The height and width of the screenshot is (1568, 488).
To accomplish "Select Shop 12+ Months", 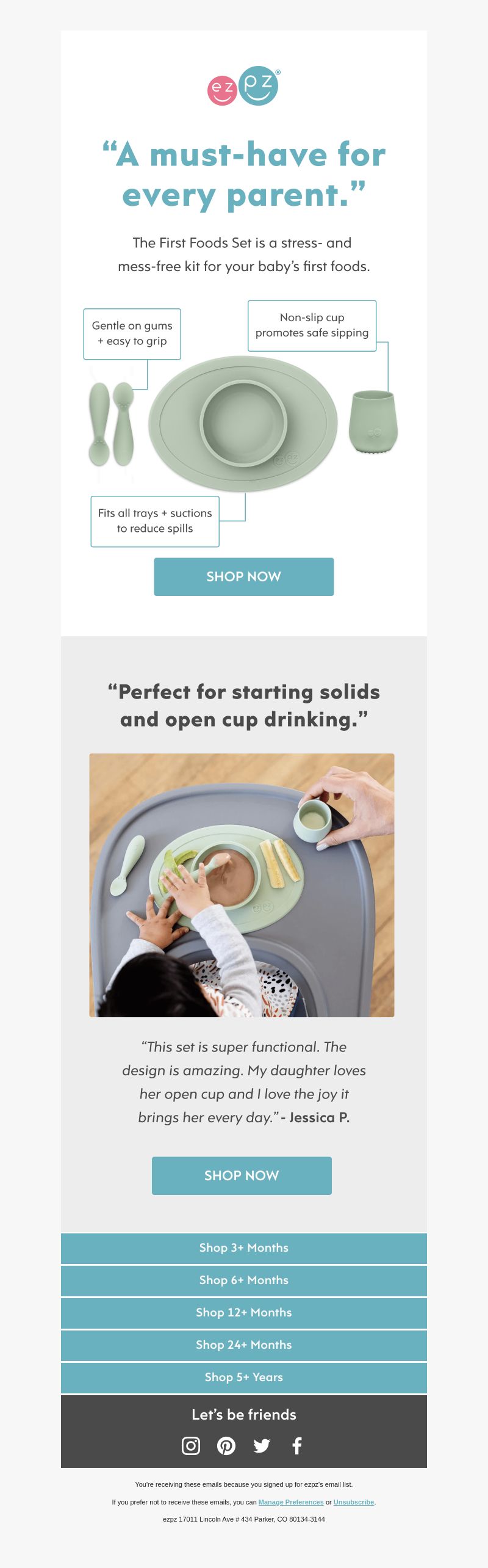I will [244, 1313].
